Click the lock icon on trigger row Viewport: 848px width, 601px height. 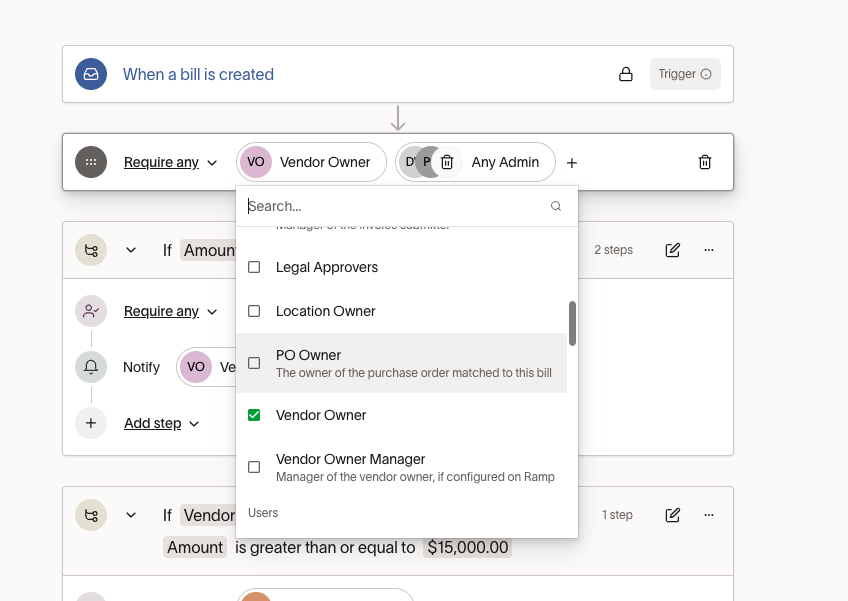coord(626,74)
